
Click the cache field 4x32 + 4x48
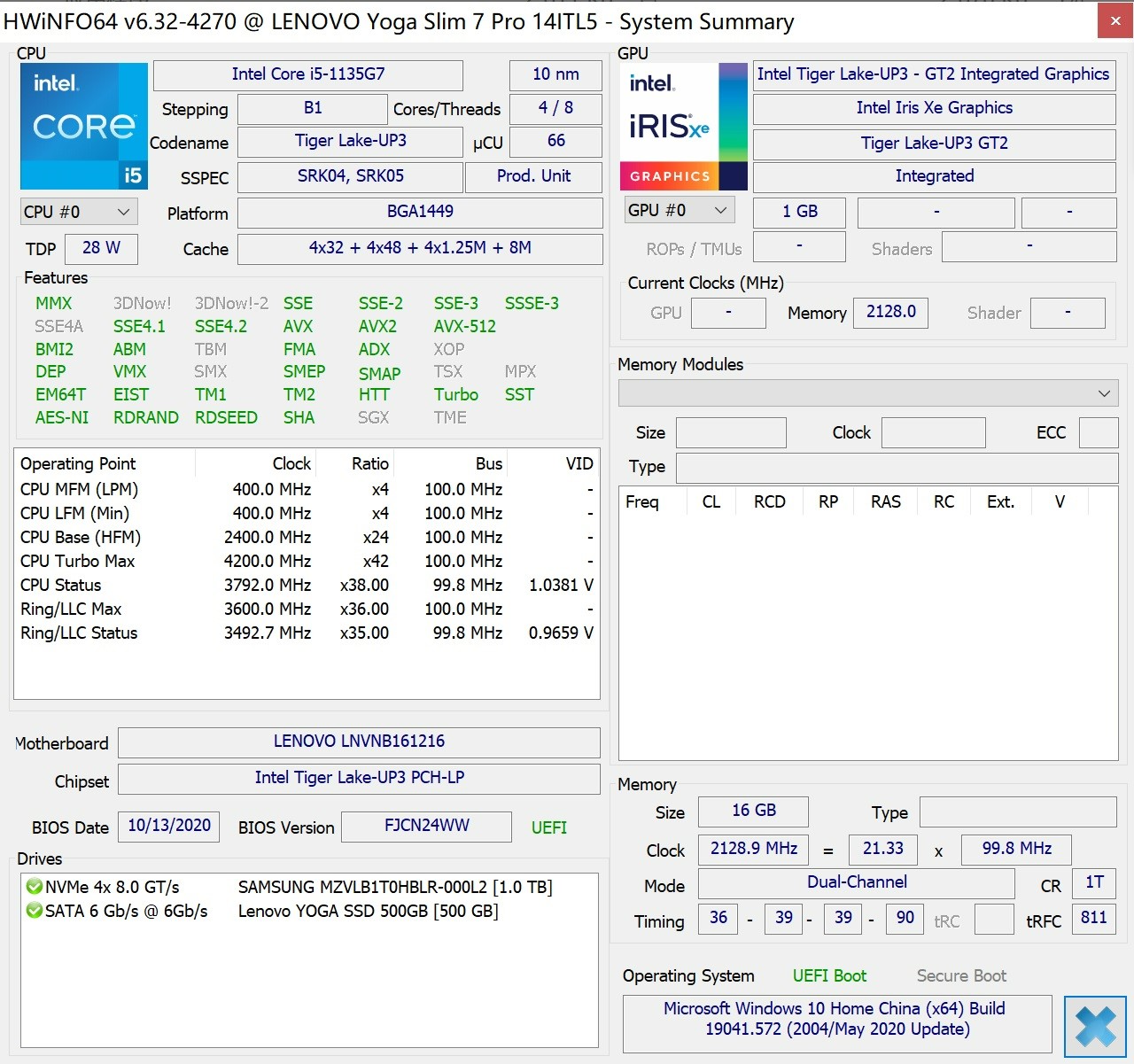[420, 248]
